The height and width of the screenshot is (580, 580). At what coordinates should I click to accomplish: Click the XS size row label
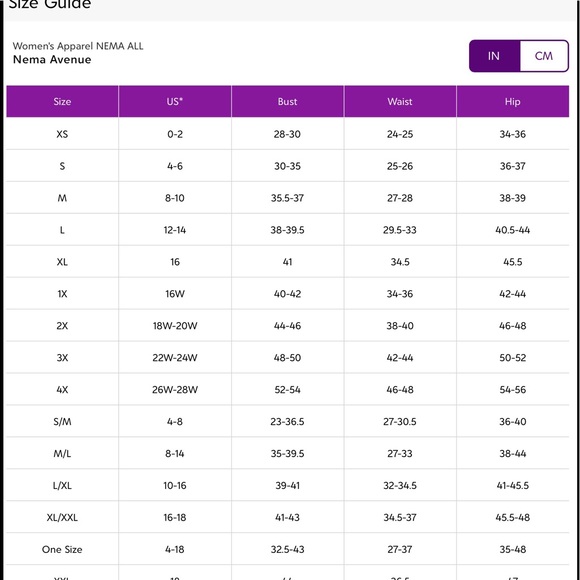pos(62,134)
